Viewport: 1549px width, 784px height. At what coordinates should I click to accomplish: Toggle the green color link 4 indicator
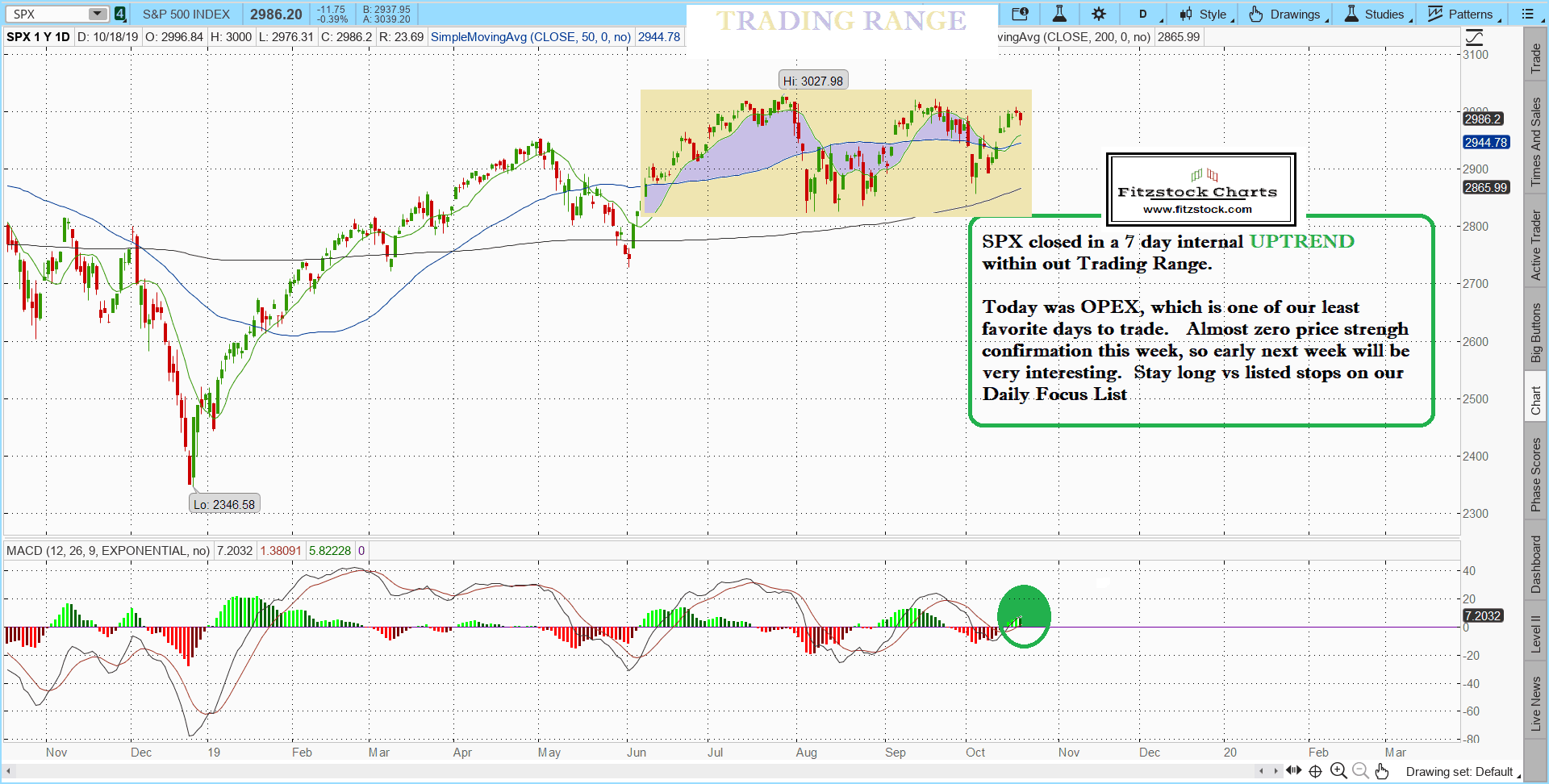coord(119,14)
